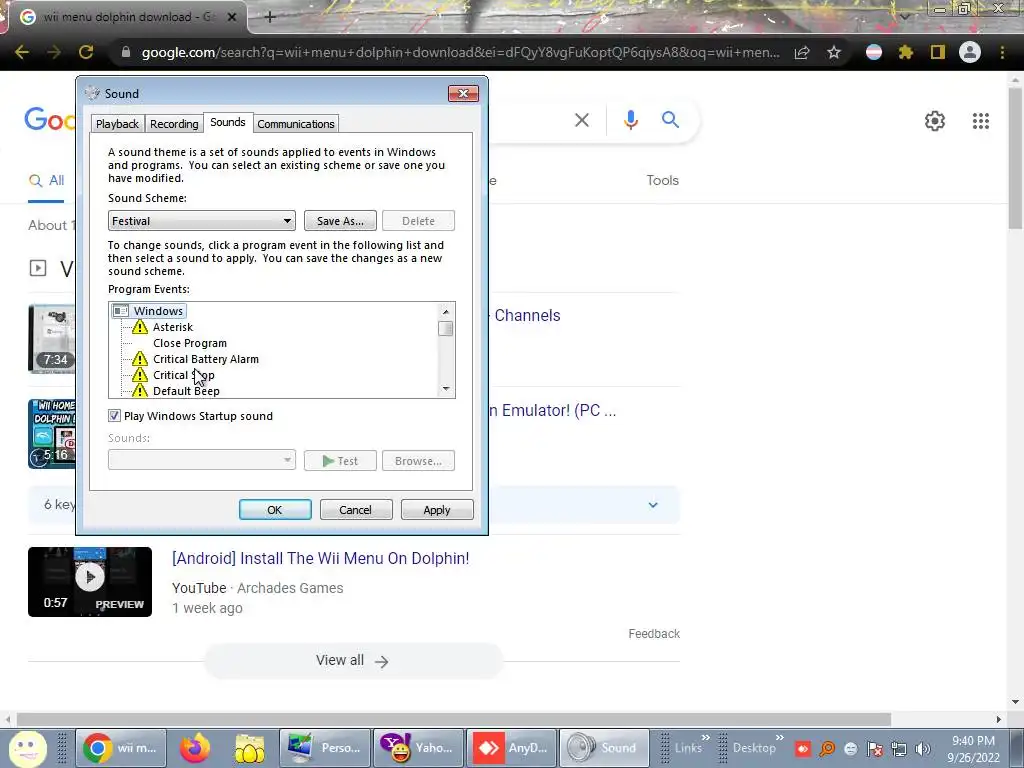Click the Windows Start button
Screen dimensions: 1024x768
tap(27, 748)
